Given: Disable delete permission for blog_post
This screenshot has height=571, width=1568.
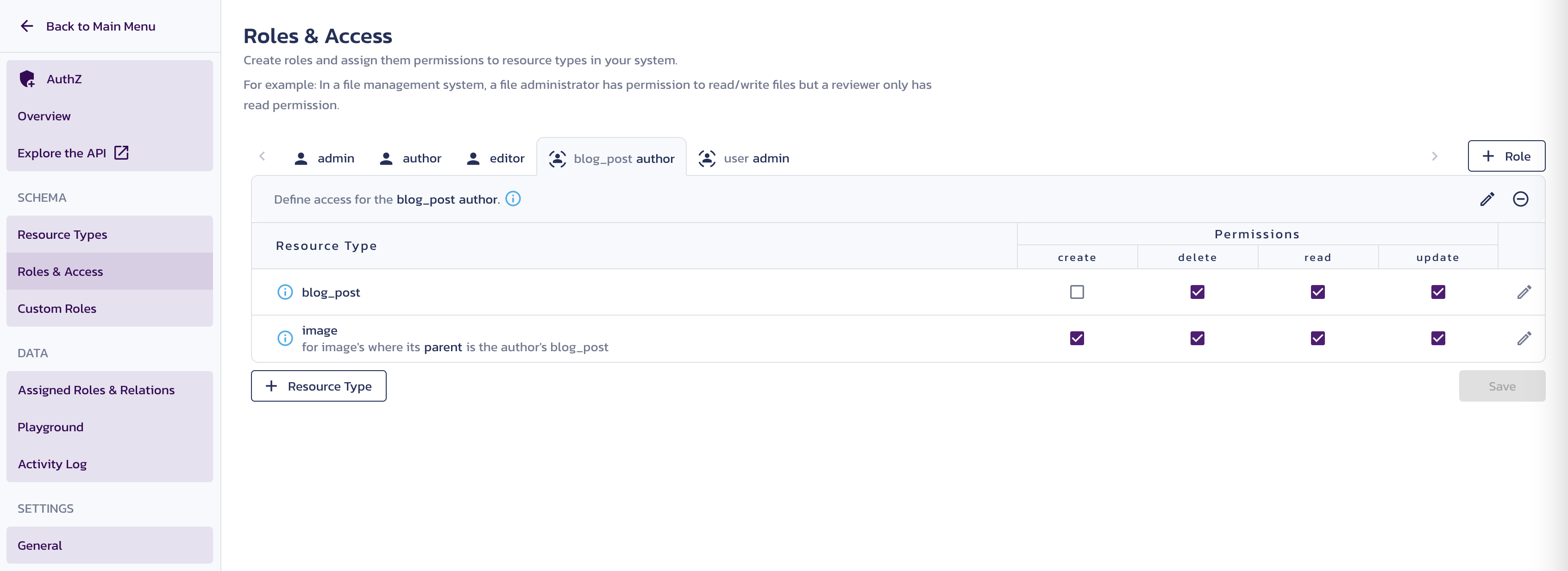Looking at the screenshot, I should pos(1197,291).
